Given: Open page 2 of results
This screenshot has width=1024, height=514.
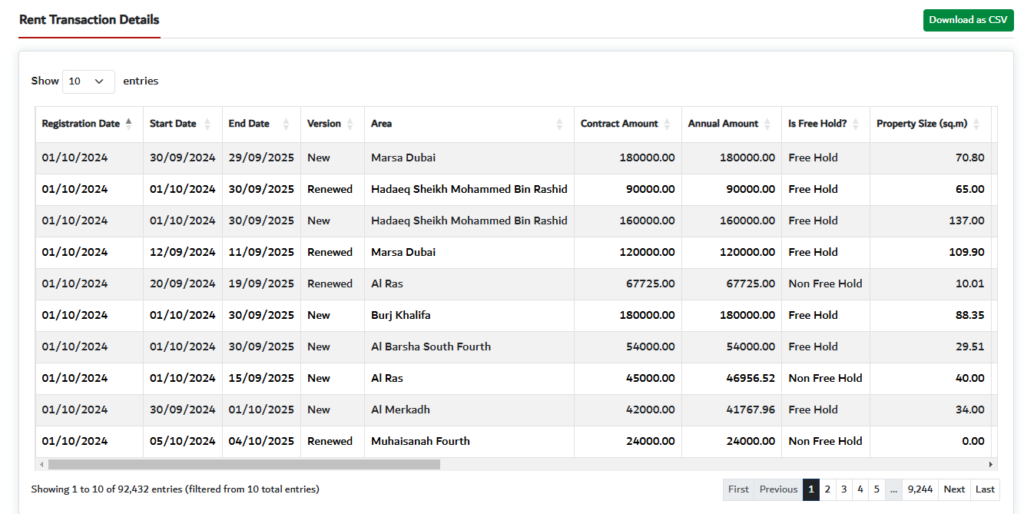Looking at the screenshot, I should 827,489.
